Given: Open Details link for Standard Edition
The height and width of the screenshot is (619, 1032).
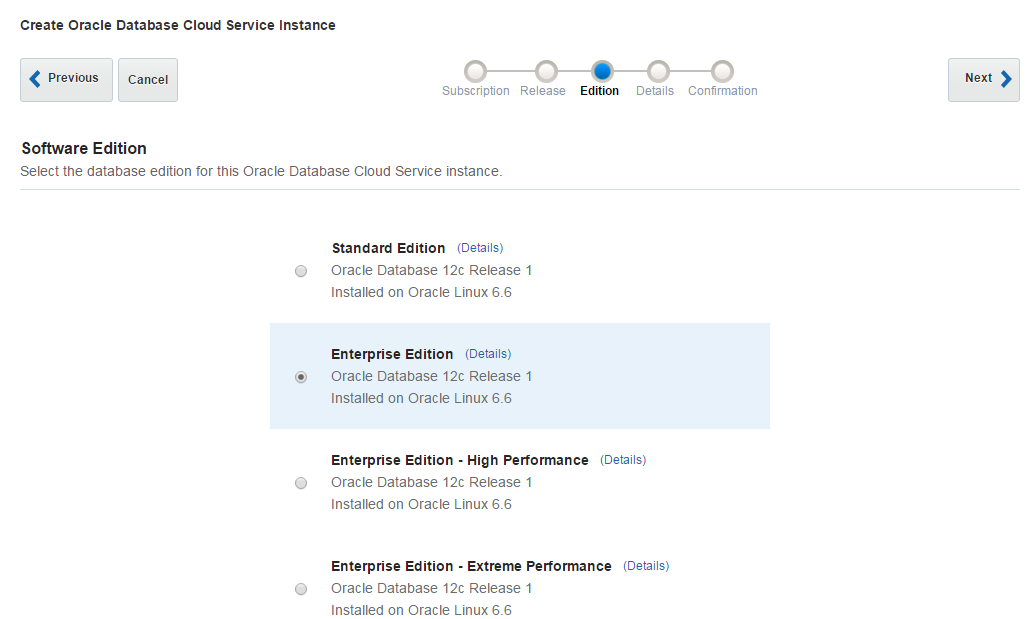Looking at the screenshot, I should 480,248.
